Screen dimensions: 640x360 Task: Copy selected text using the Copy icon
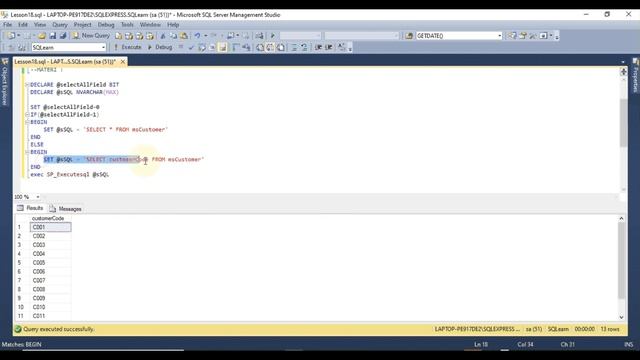[x=173, y=36]
